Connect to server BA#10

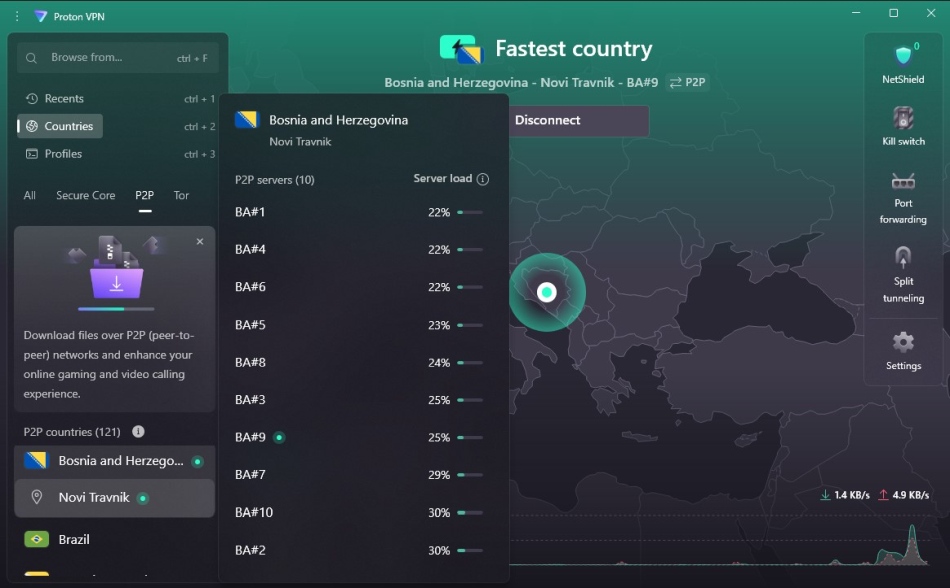[x=363, y=512]
